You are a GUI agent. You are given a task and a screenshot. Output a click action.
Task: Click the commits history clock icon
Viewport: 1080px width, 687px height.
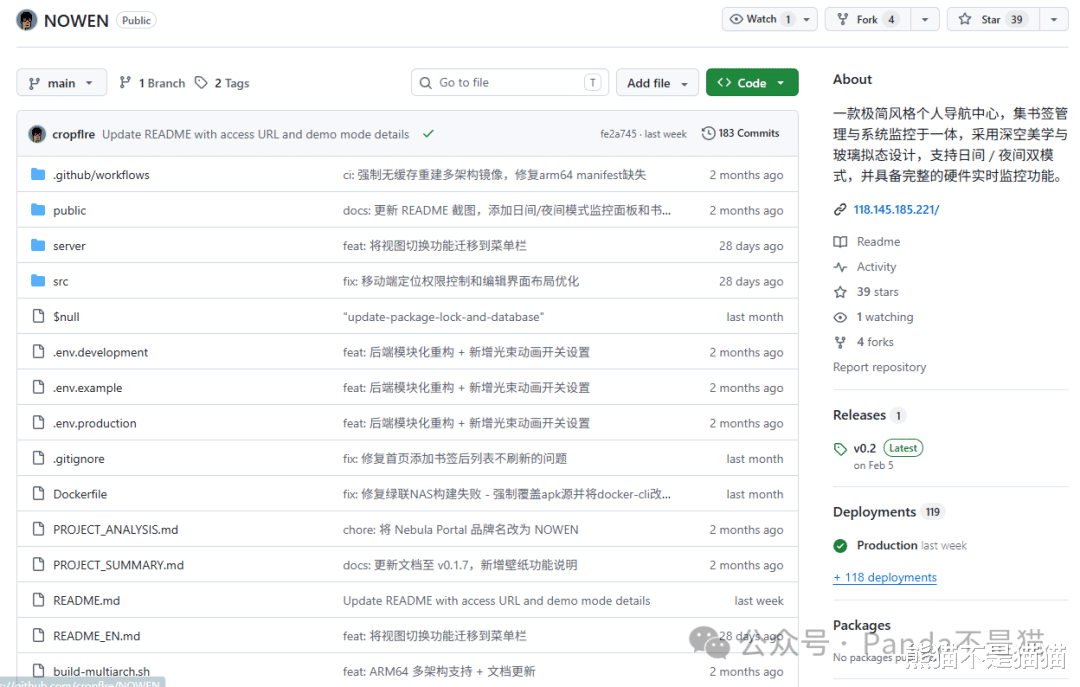pos(708,133)
